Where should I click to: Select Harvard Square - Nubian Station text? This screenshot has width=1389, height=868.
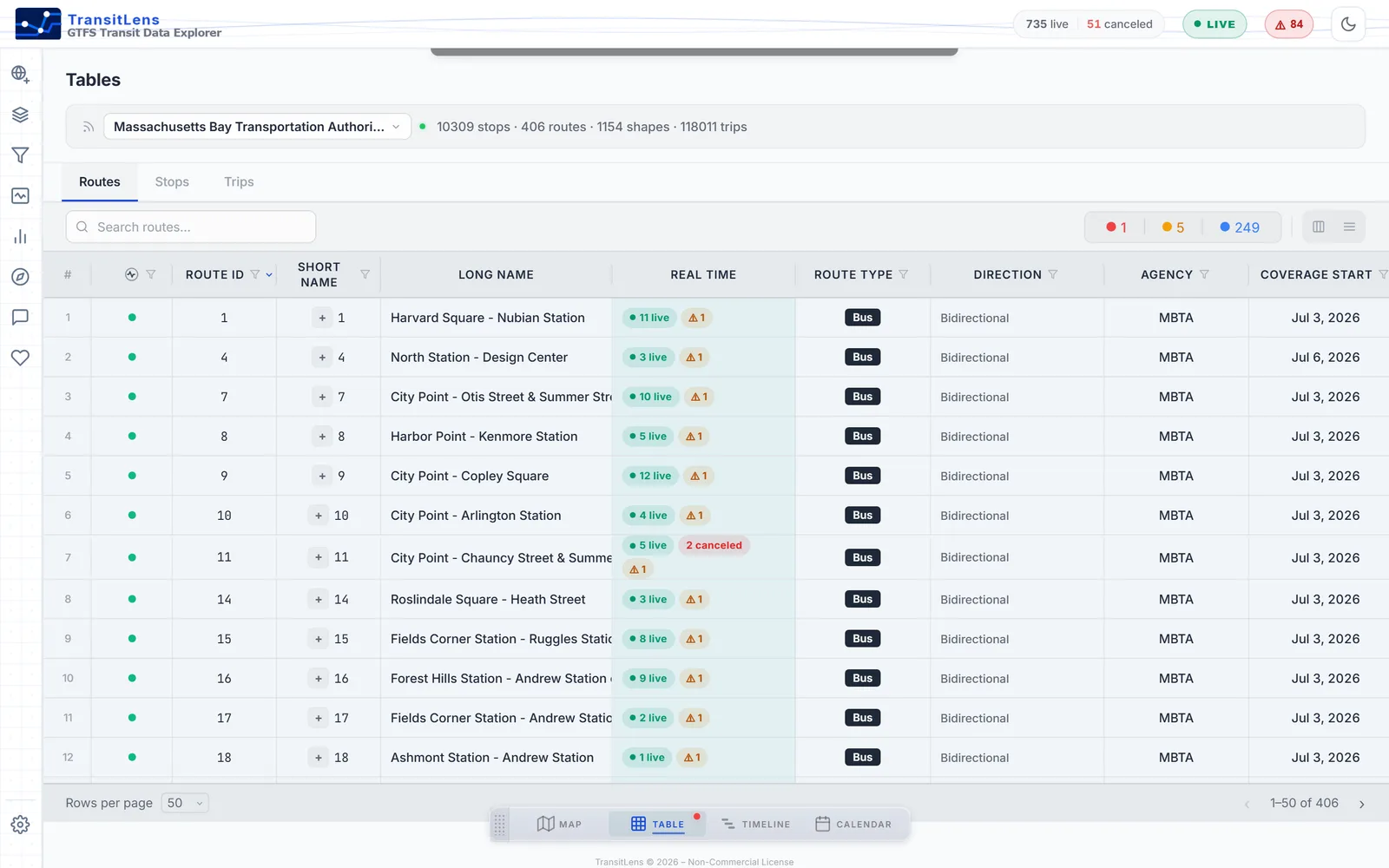click(488, 318)
